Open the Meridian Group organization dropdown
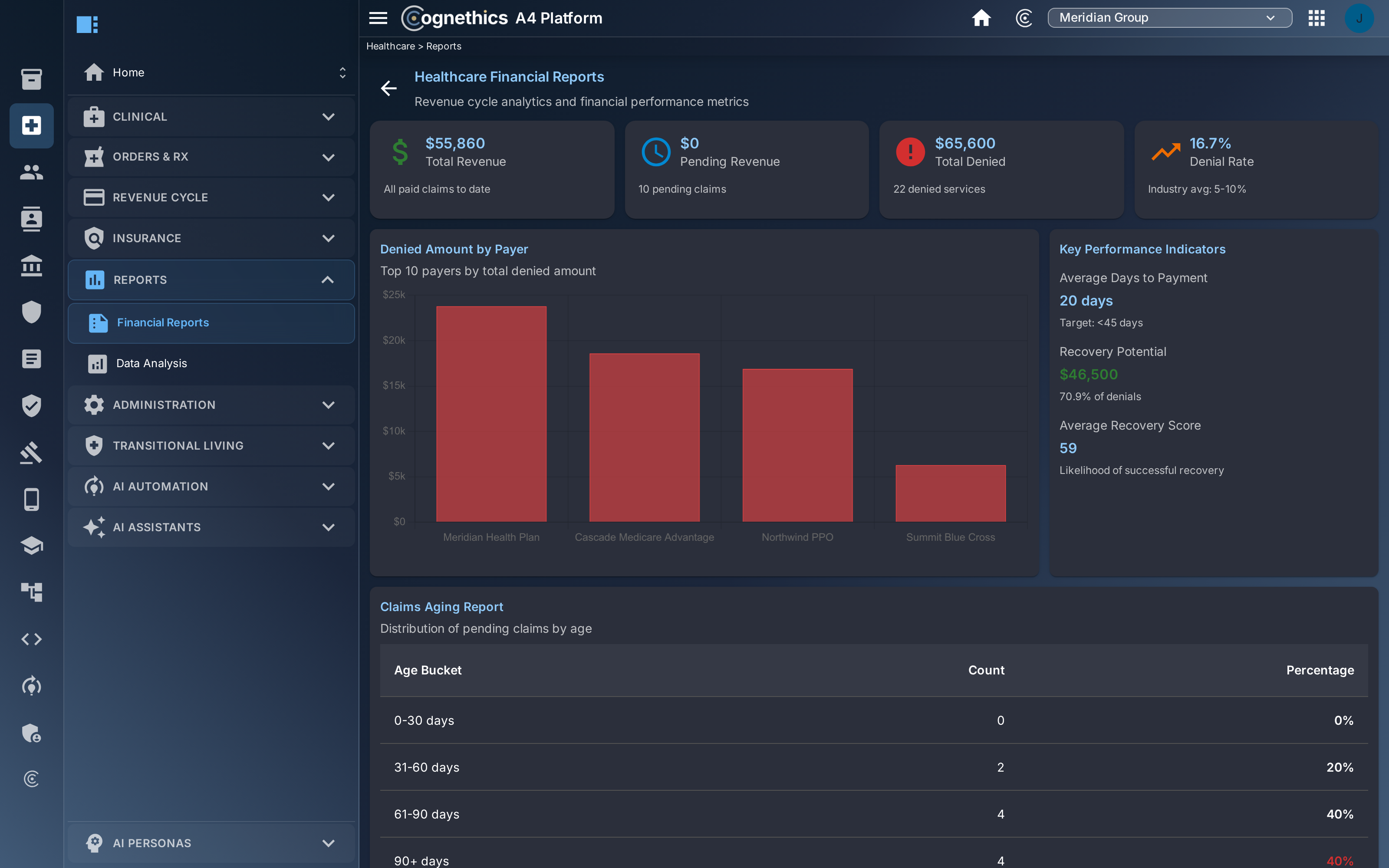 pyautogui.click(x=1169, y=18)
